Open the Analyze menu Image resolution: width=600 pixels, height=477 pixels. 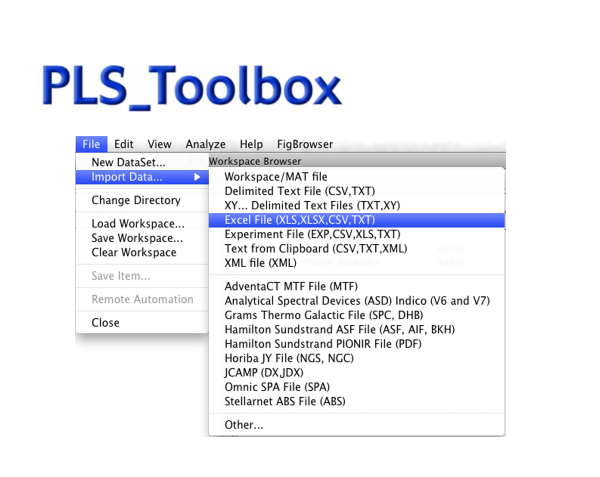(205, 144)
